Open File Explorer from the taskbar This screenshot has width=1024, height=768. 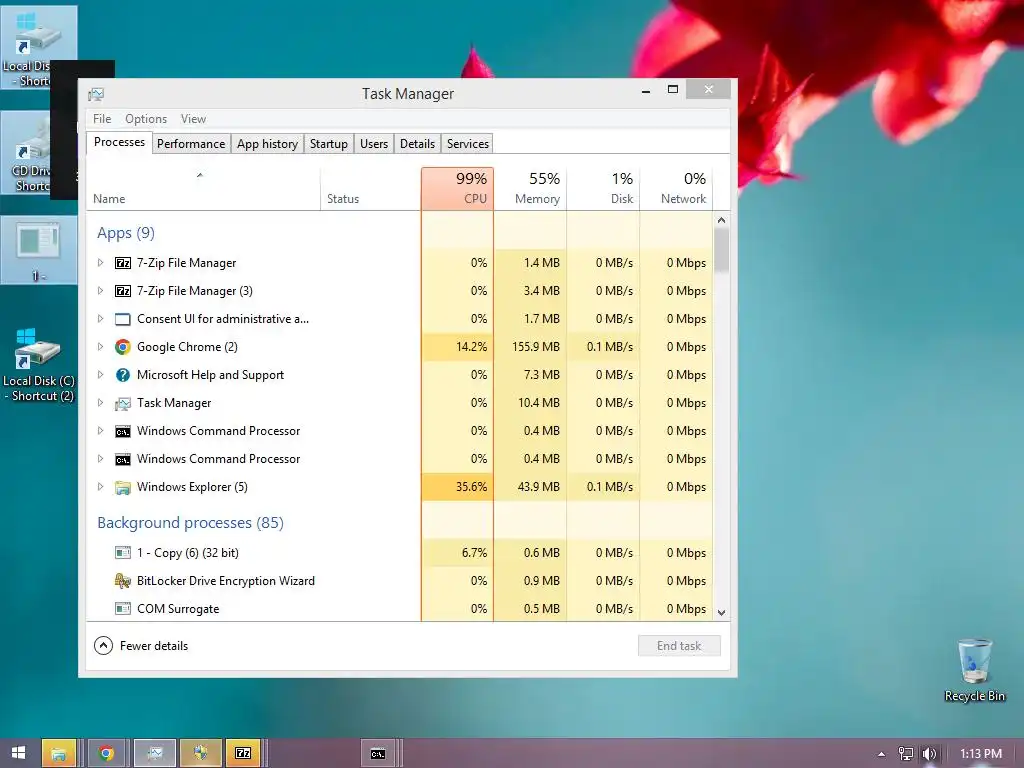[x=59, y=753]
